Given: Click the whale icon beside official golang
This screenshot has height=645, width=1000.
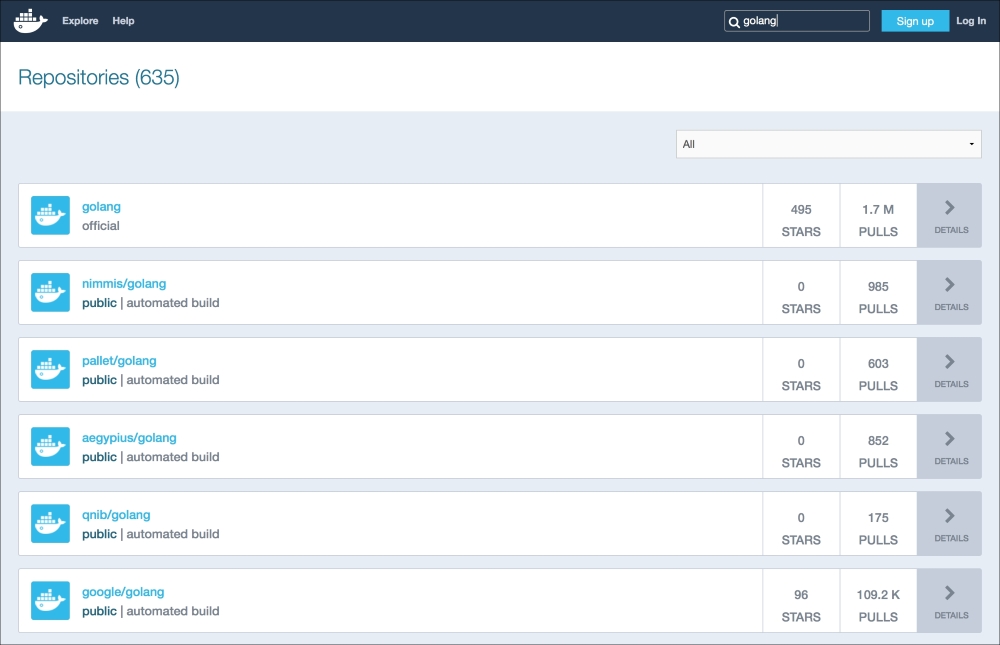Looking at the screenshot, I should [50, 216].
